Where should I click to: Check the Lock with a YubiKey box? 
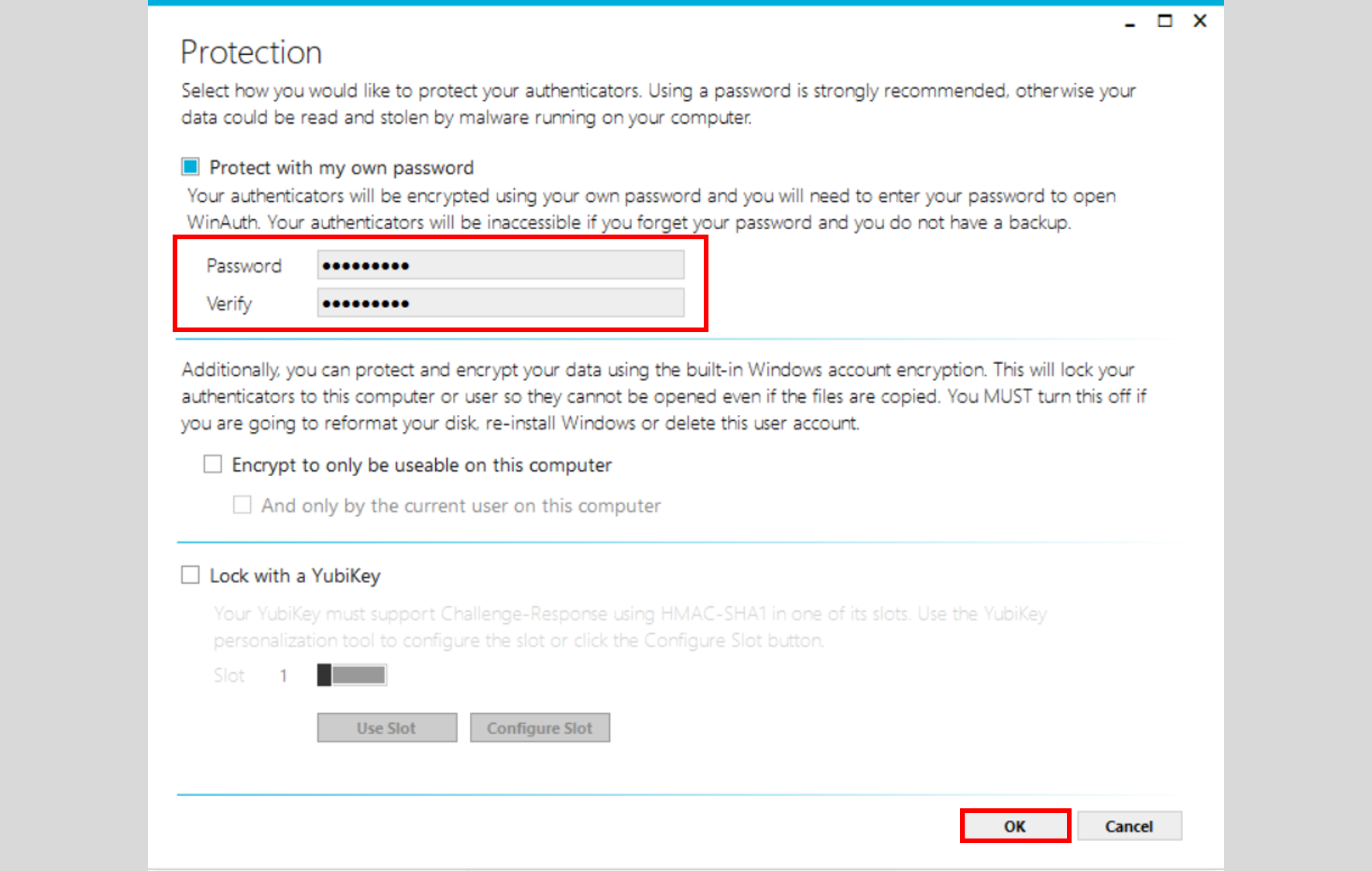(190, 575)
